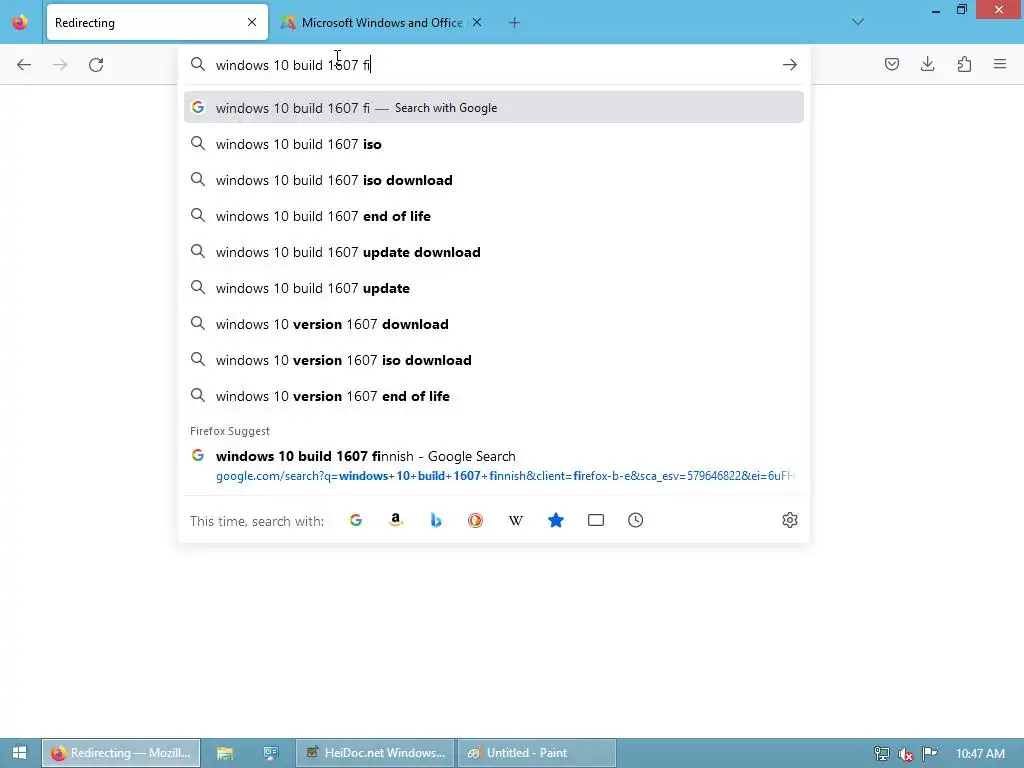Click the muted volume tray icon
This screenshot has width=1024, height=768.
(906, 754)
